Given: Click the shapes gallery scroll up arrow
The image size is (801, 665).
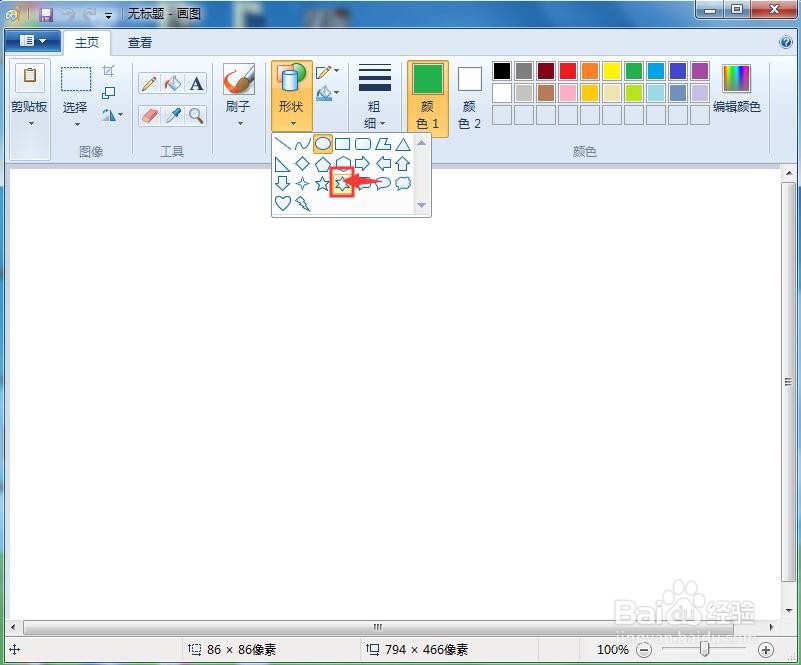Looking at the screenshot, I should 421,143.
